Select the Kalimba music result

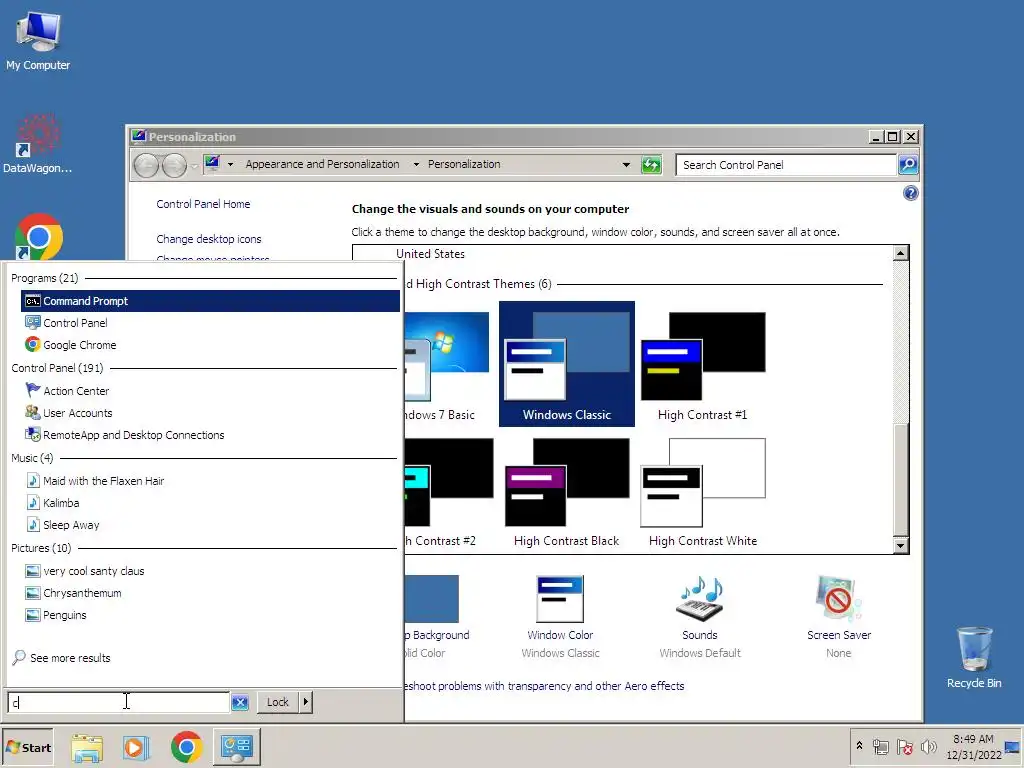tap(61, 503)
